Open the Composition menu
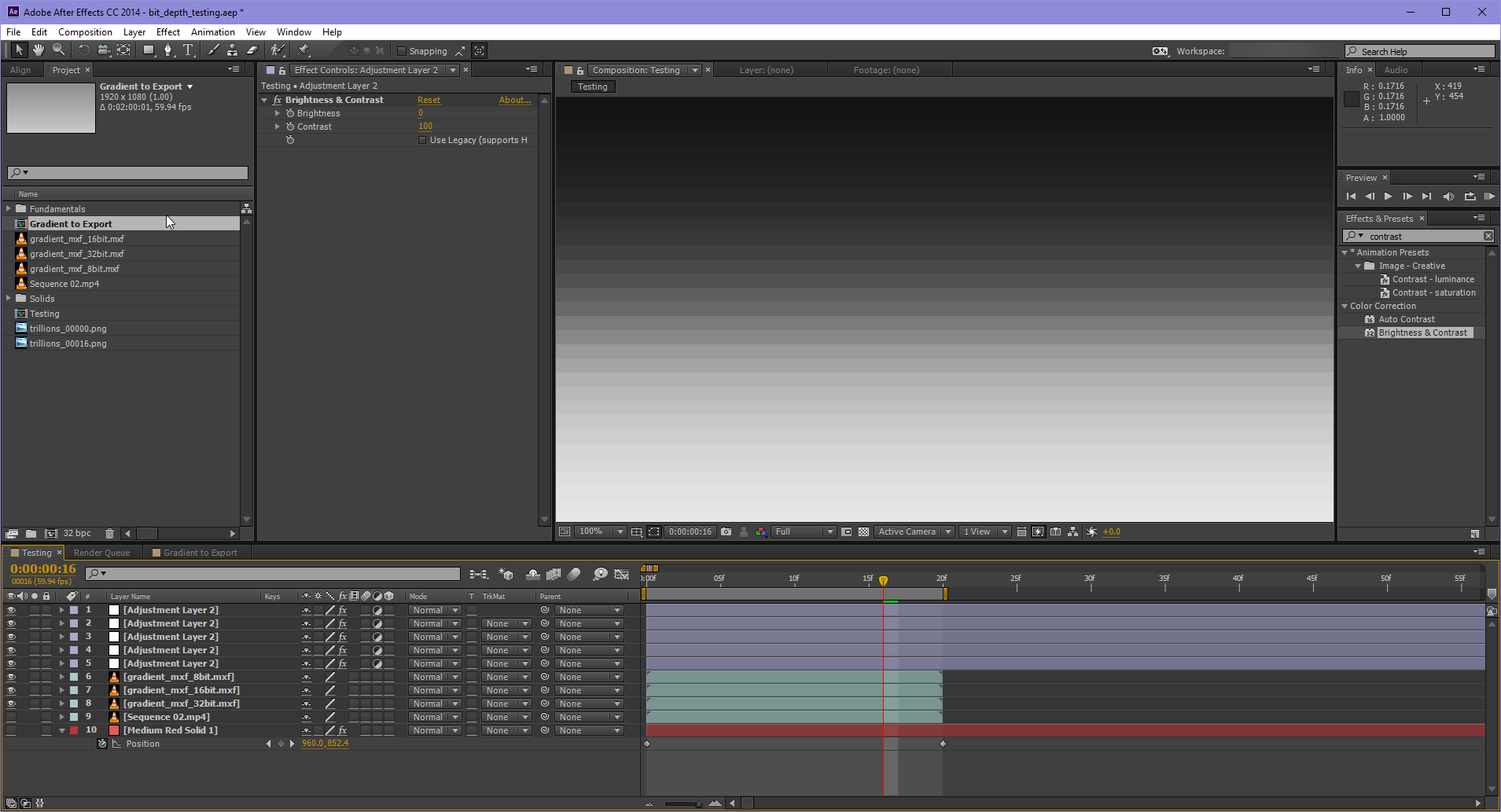1501x812 pixels. coord(84,31)
